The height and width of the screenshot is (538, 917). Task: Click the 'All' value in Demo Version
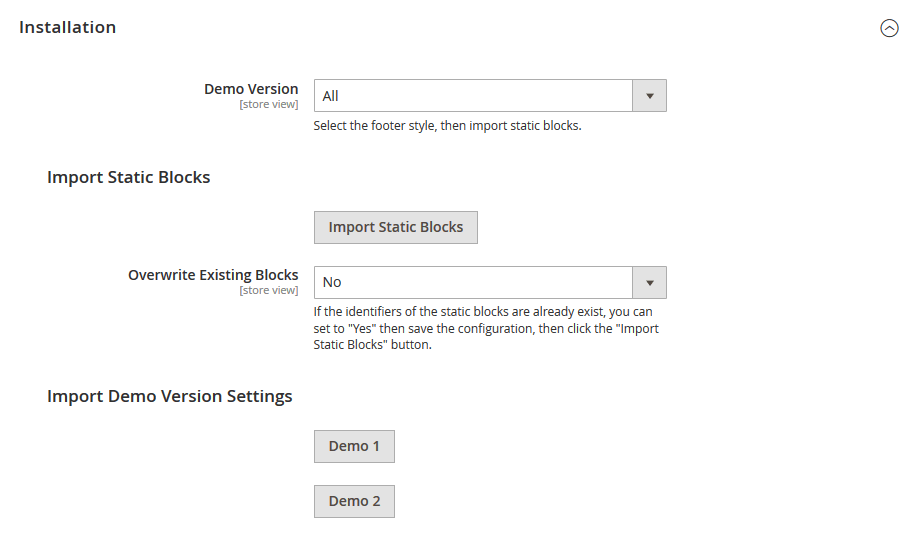331,96
